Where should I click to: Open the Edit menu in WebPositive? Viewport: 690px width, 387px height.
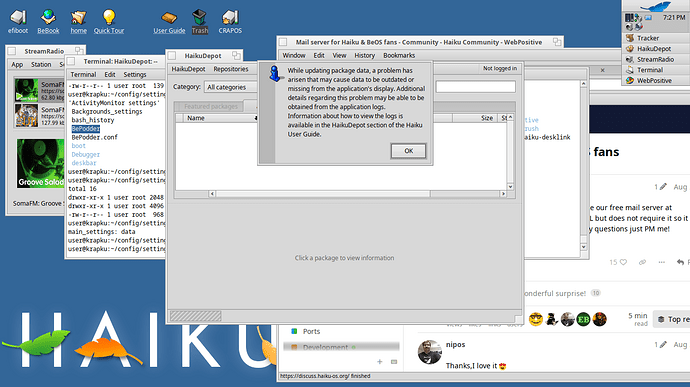[319, 55]
